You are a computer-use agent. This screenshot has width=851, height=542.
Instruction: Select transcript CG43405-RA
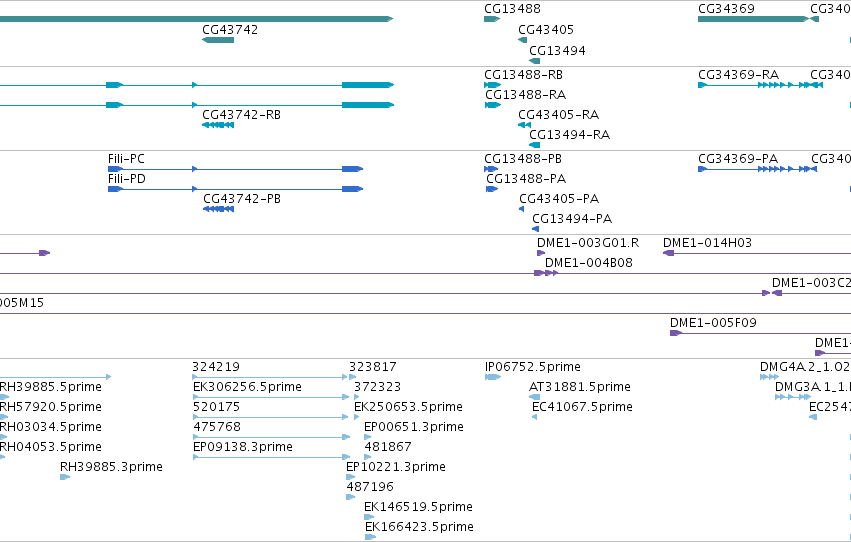point(524,125)
